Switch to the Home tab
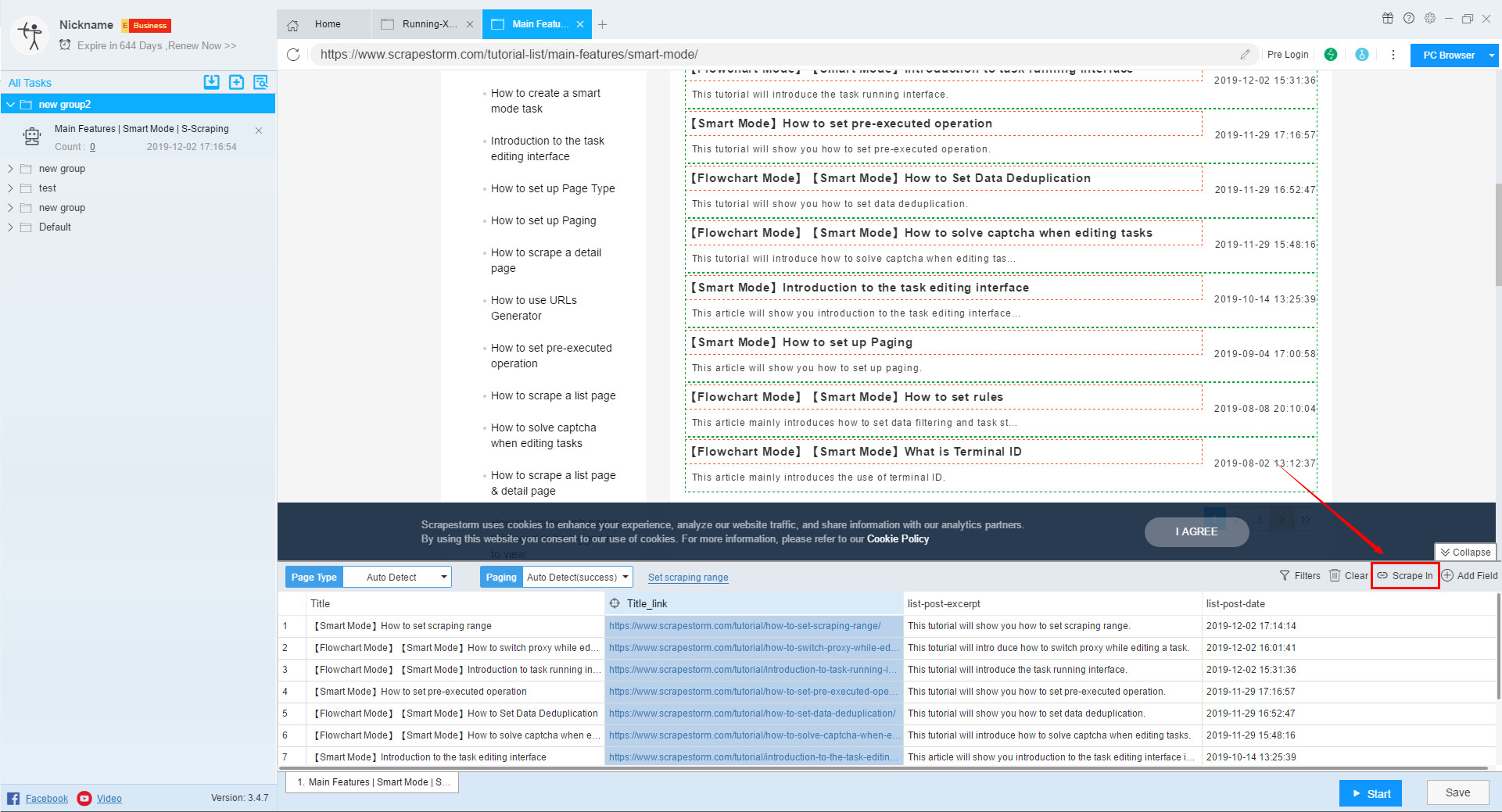 click(x=324, y=24)
